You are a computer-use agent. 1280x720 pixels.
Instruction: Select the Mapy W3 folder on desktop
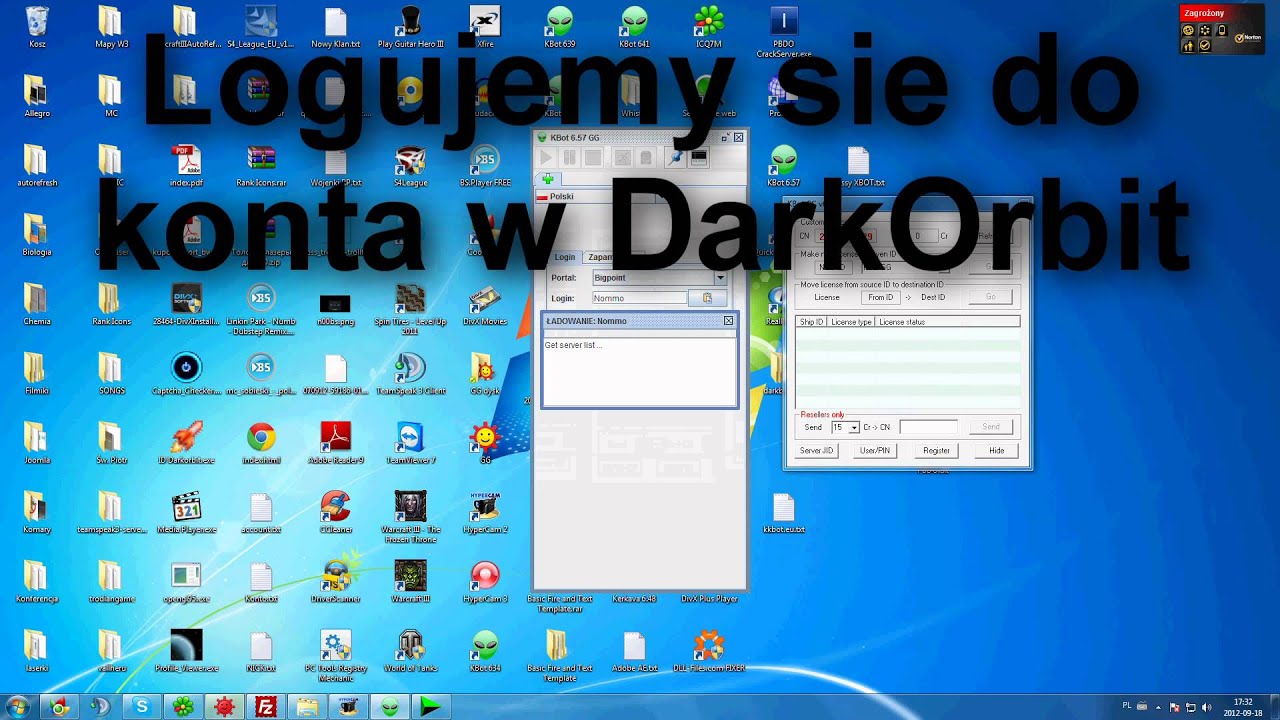click(111, 27)
